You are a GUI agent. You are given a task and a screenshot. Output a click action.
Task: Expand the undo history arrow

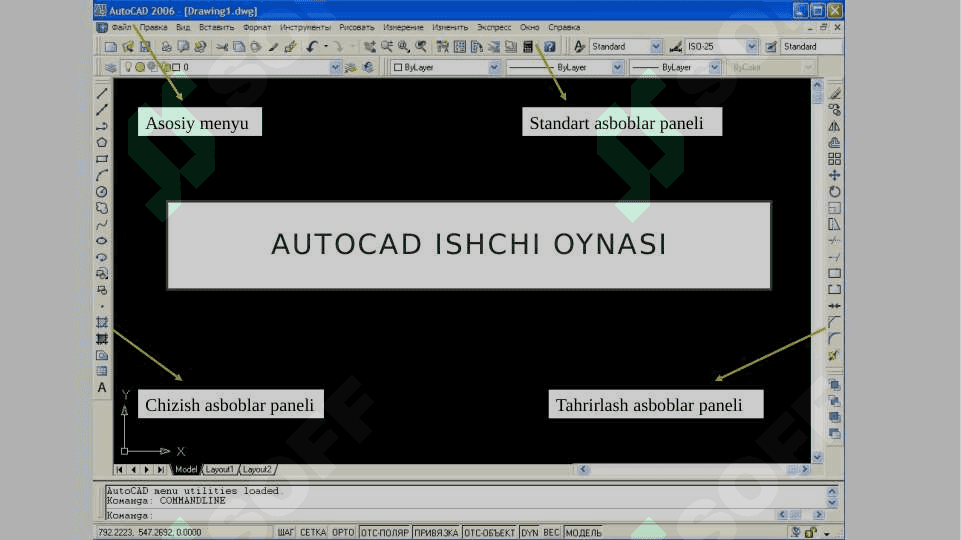coord(326,47)
